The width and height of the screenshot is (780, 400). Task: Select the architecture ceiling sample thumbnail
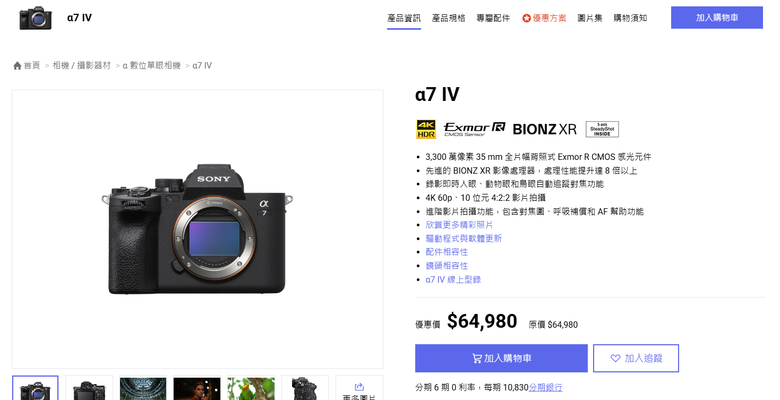pyautogui.click(x=143, y=388)
